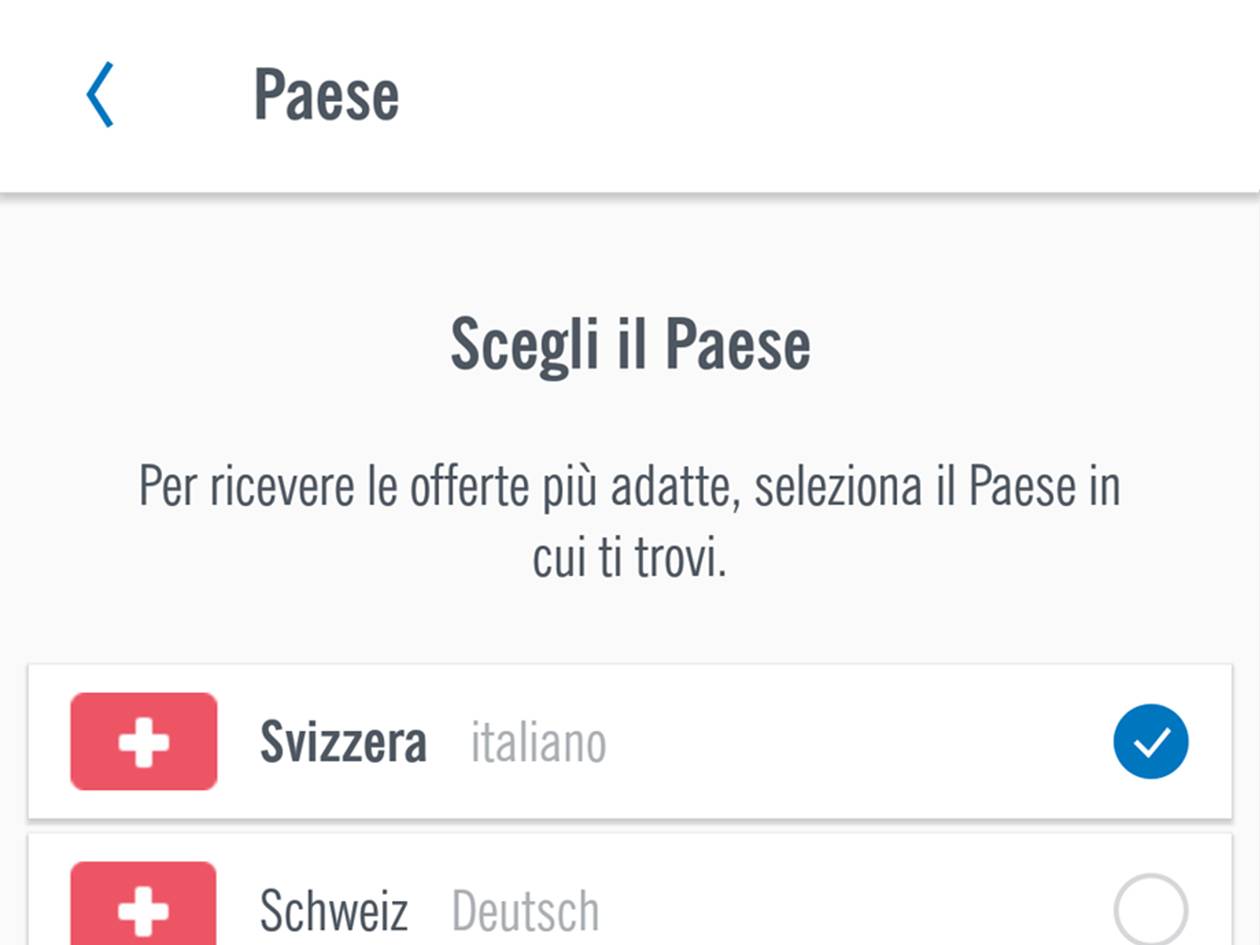Go back using the blue chevron arrow

pyautogui.click(x=100, y=95)
